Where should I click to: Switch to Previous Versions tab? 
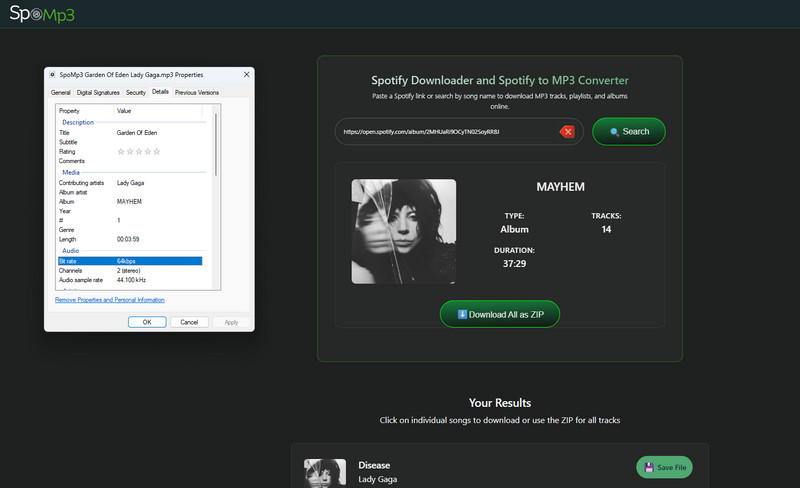click(x=197, y=92)
